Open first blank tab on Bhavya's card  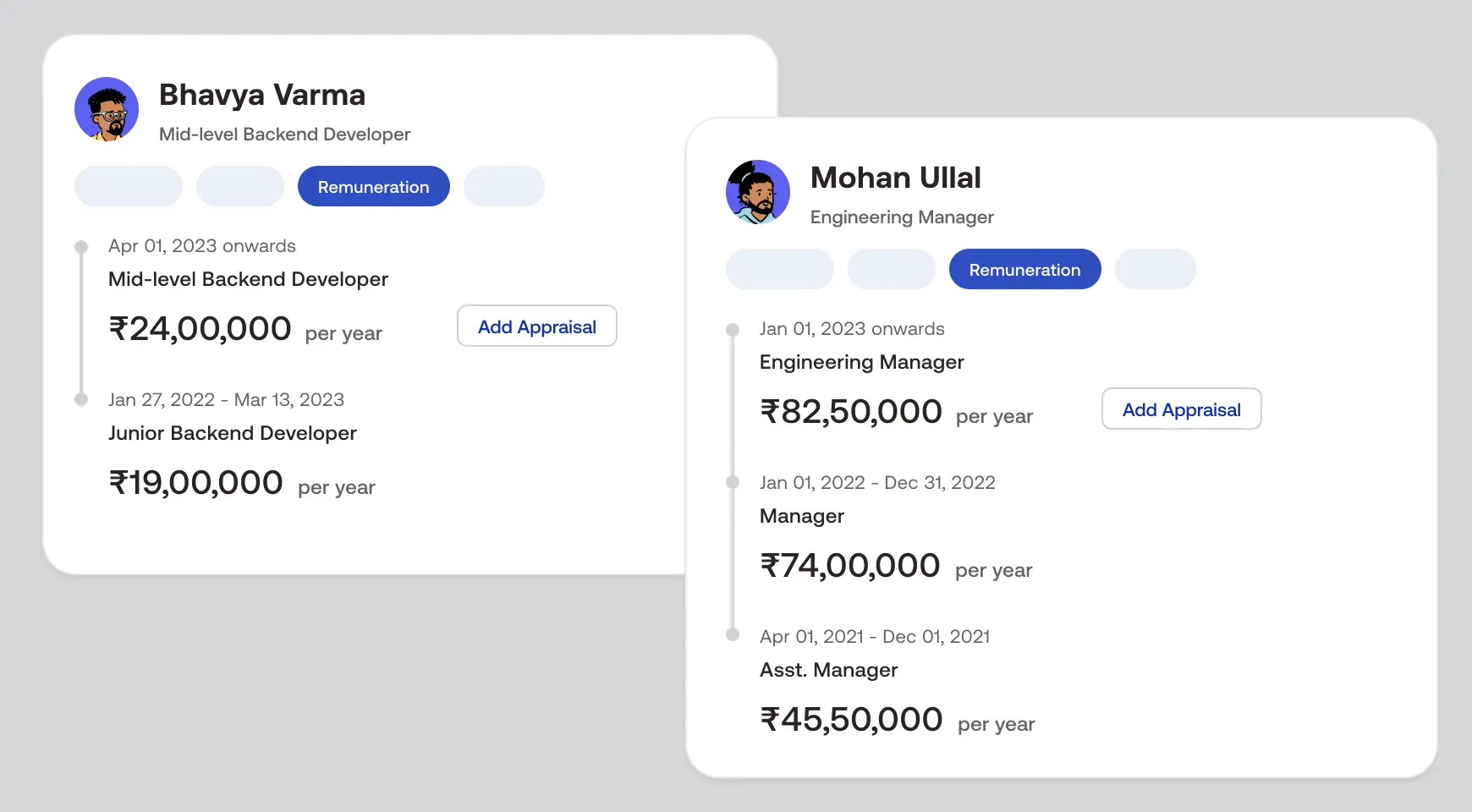point(129,187)
